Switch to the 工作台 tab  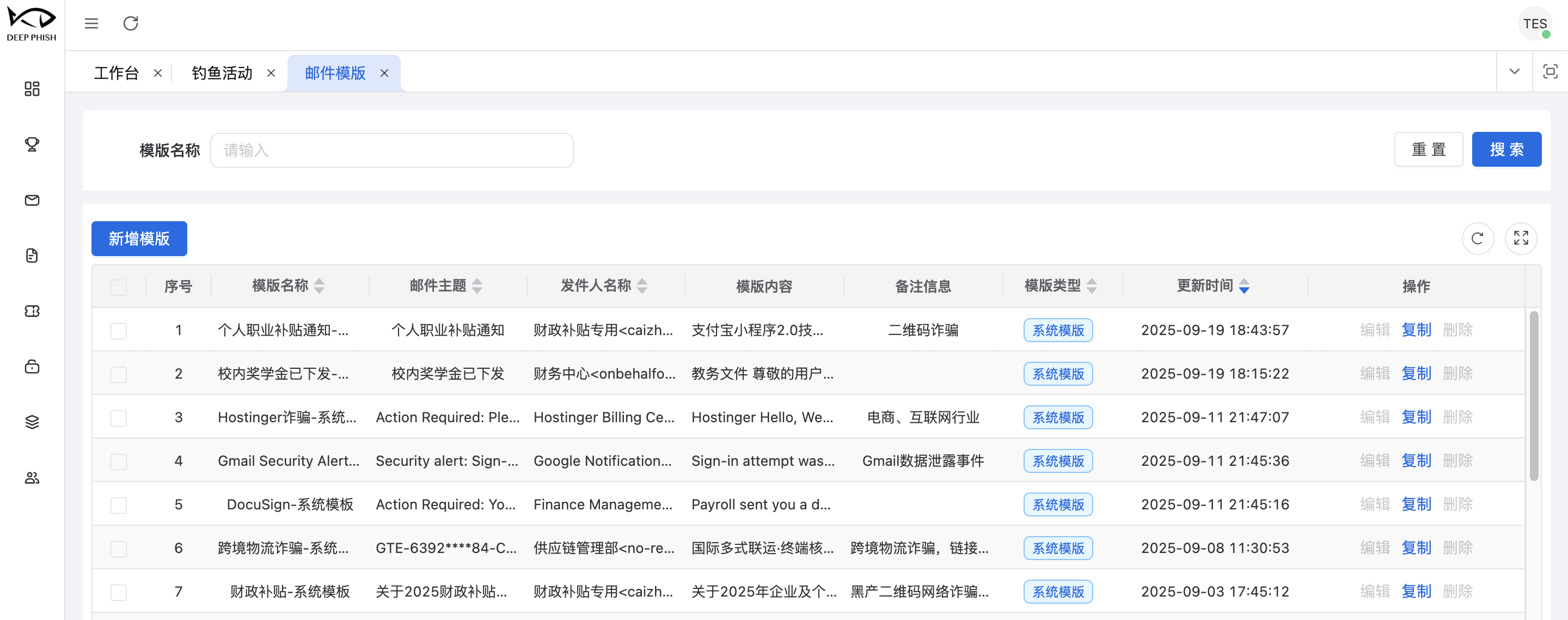(117, 73)
